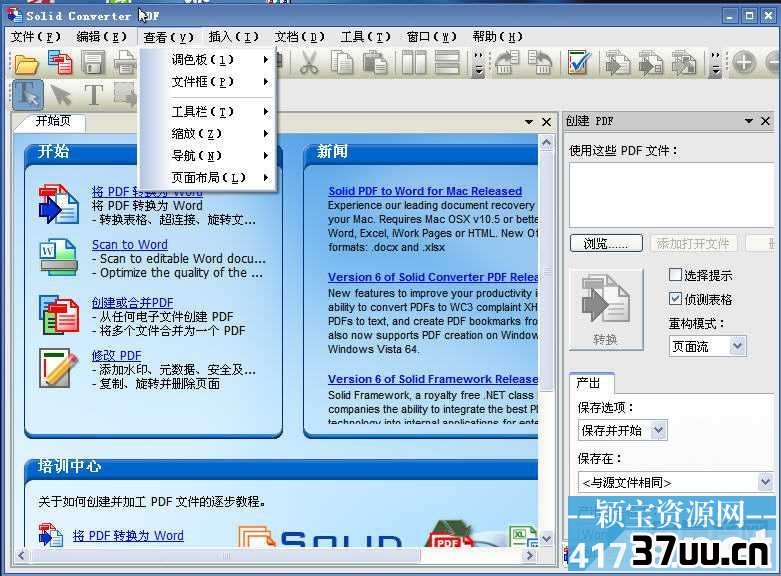The image size is (781, 576).
Task: Click the first convert document icon
Action: tap(617, 63)
